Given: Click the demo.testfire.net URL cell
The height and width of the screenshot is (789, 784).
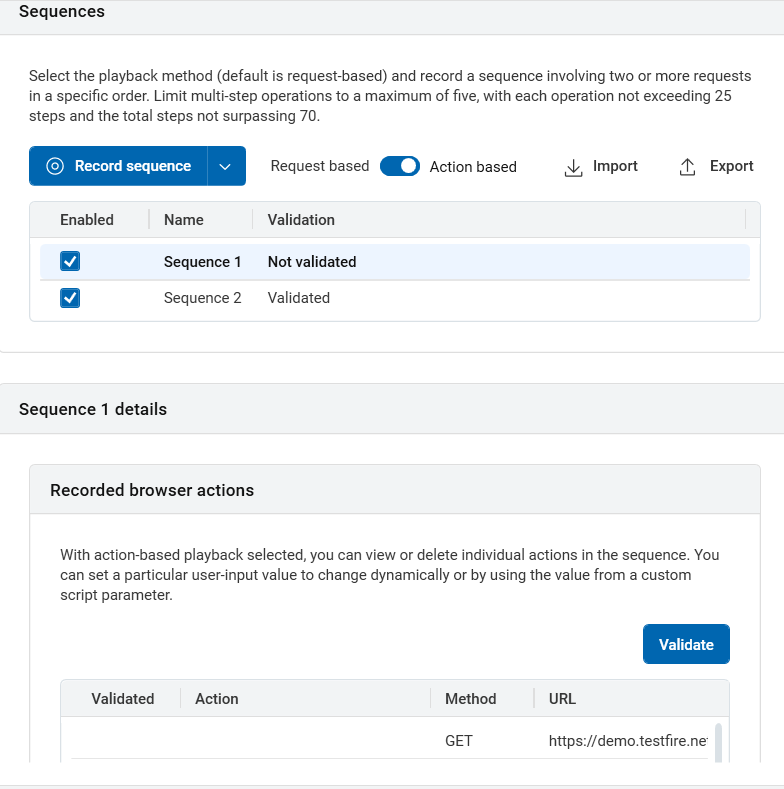Looking at the screenshot, I should [x=628, y=741].
